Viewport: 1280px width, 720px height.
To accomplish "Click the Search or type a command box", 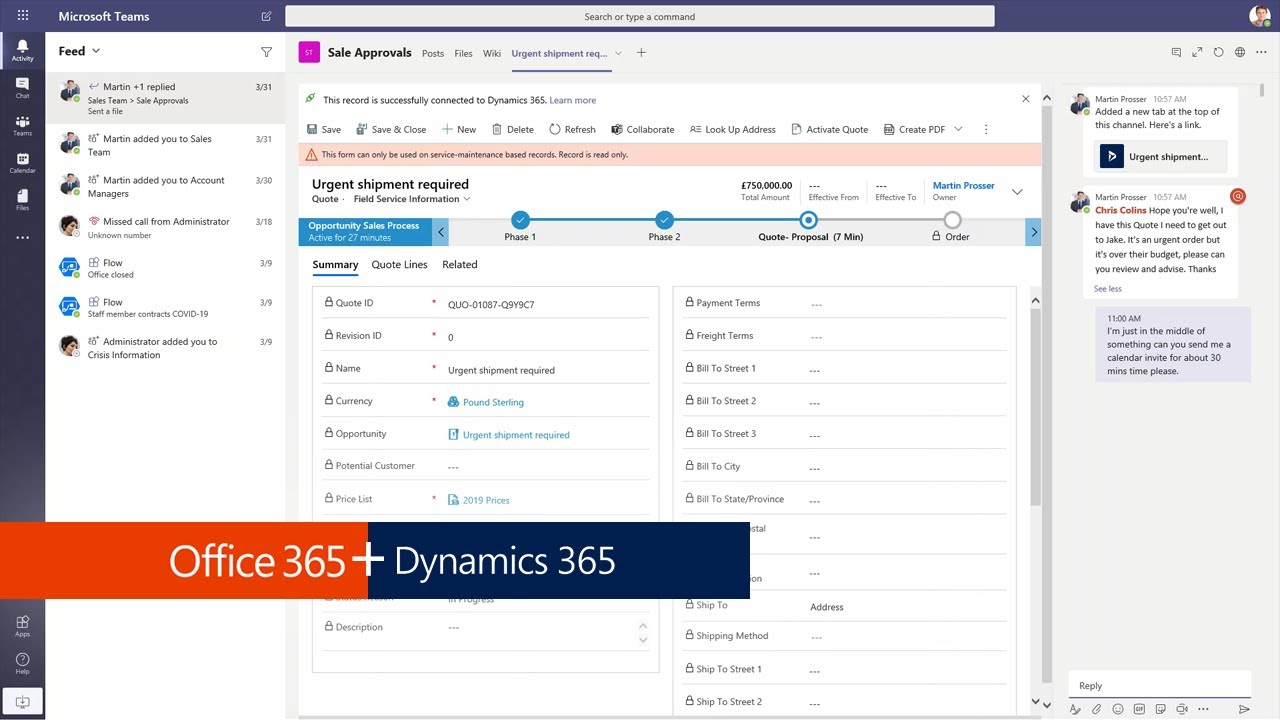I will coord(640,16).
